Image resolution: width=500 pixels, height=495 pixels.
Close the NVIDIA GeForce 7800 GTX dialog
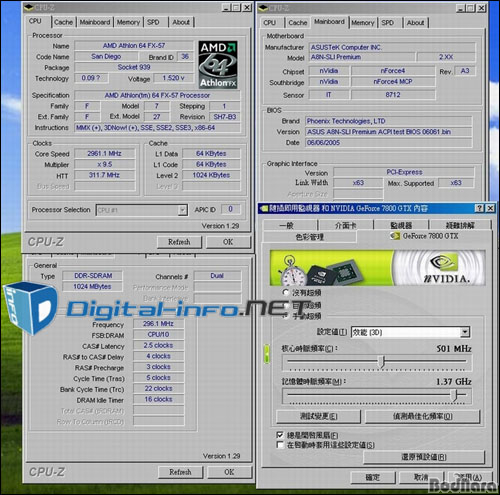490,208
